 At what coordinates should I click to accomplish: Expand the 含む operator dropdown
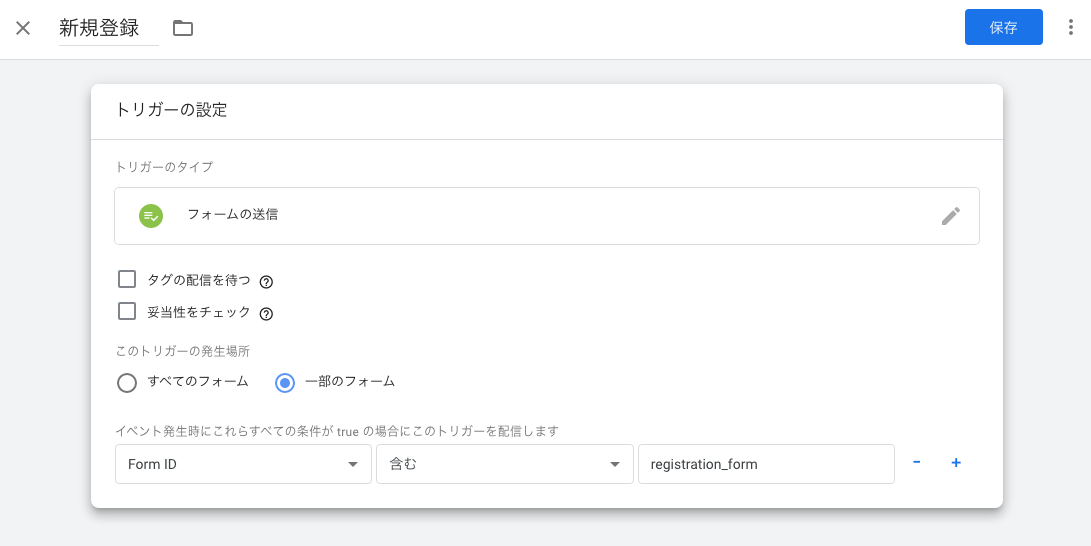[504, 464]
